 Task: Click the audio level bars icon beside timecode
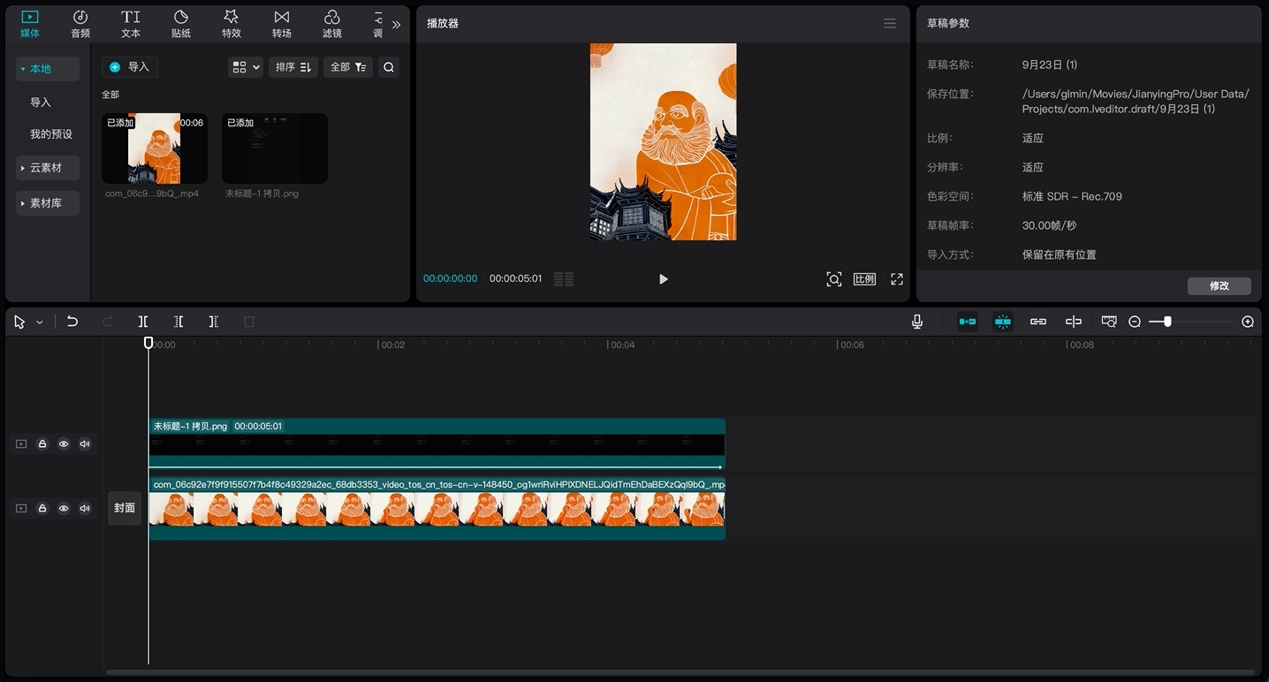(564, 279)
